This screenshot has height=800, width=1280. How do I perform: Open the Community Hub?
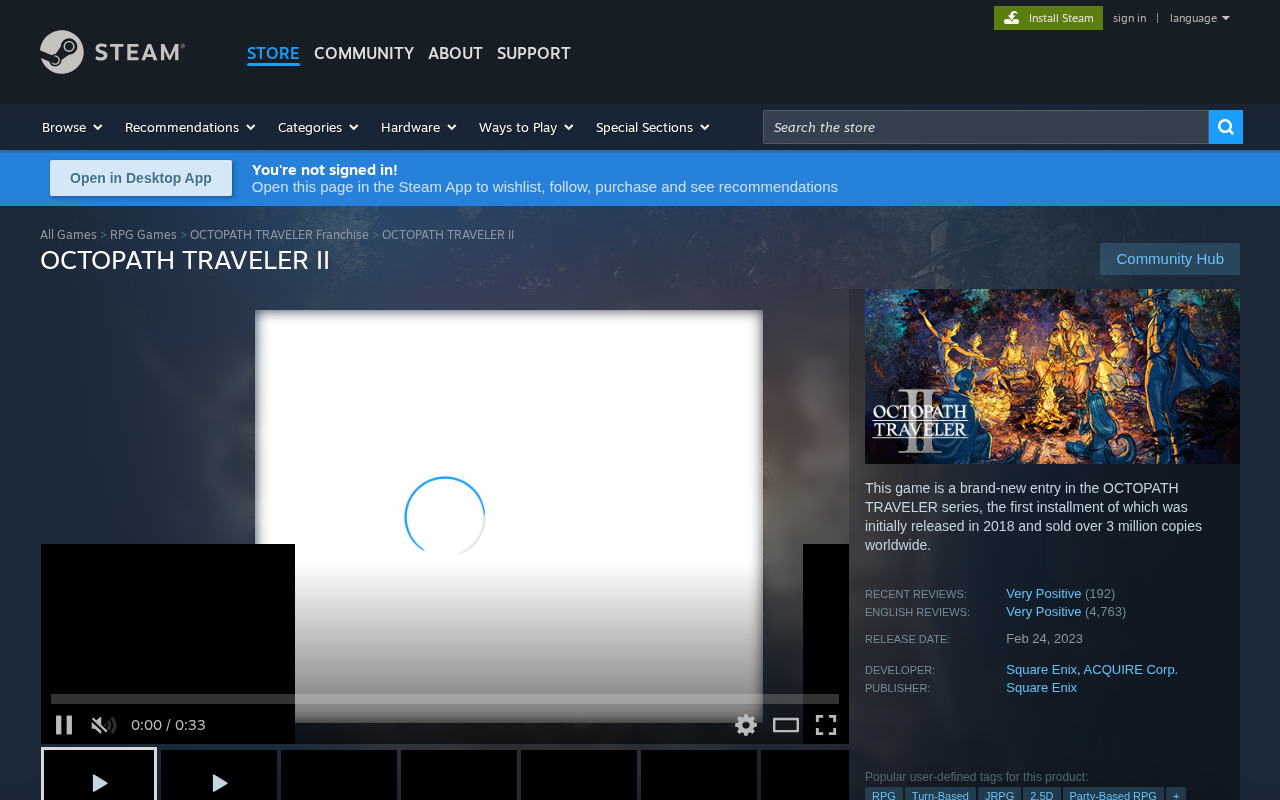[1170, 259]
